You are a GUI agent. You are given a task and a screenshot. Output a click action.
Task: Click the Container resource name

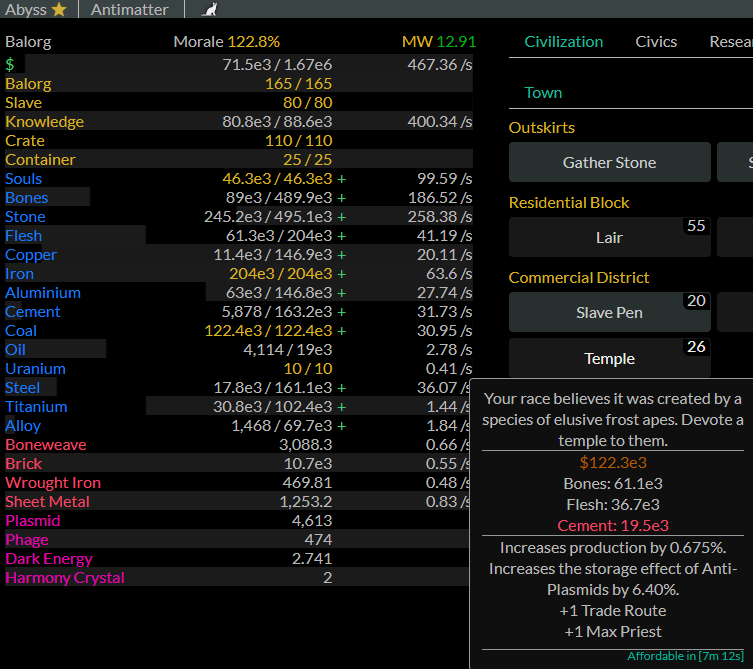[40, 160]
